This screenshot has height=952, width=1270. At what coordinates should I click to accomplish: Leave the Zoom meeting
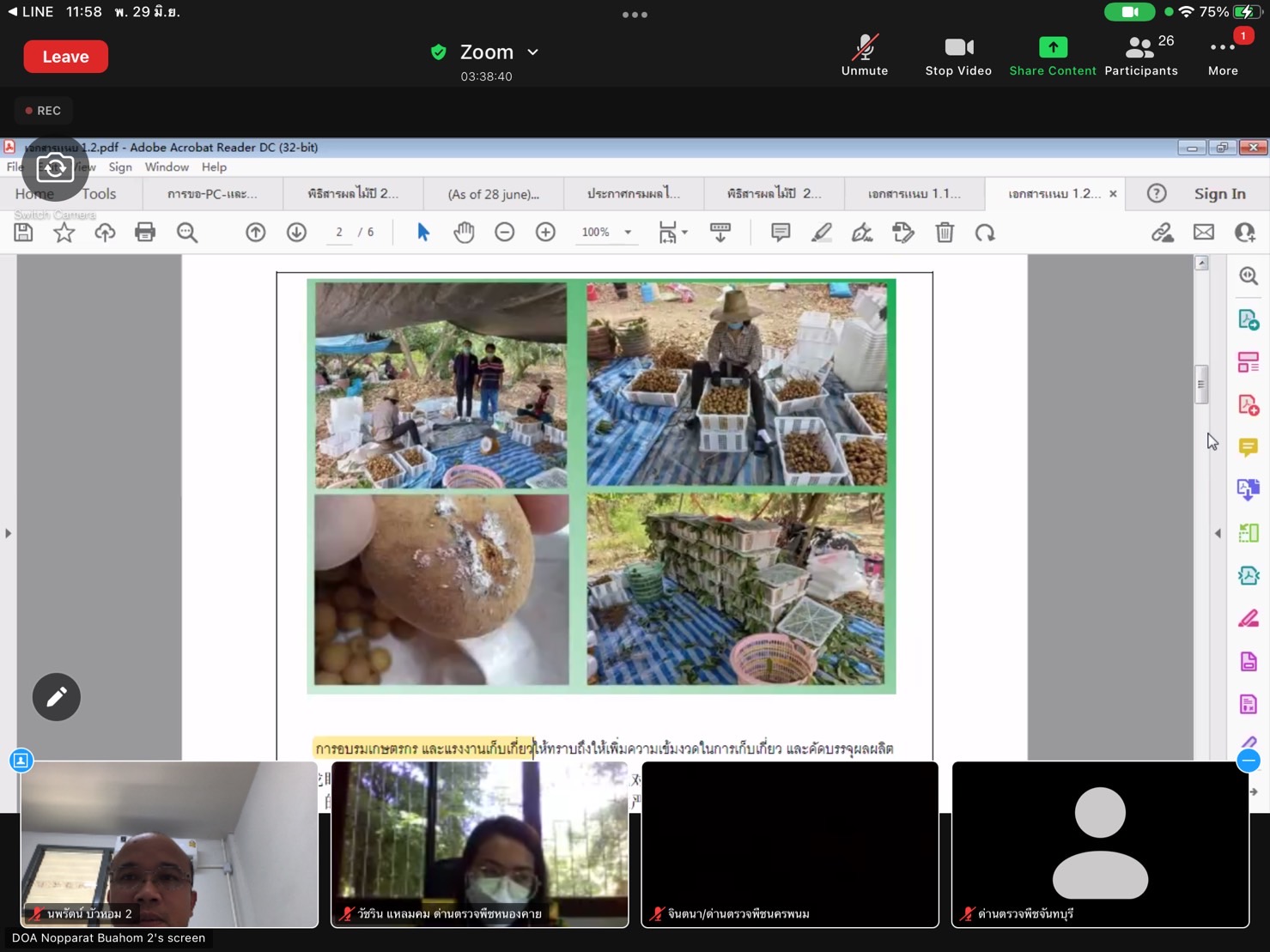click(65, 57)
